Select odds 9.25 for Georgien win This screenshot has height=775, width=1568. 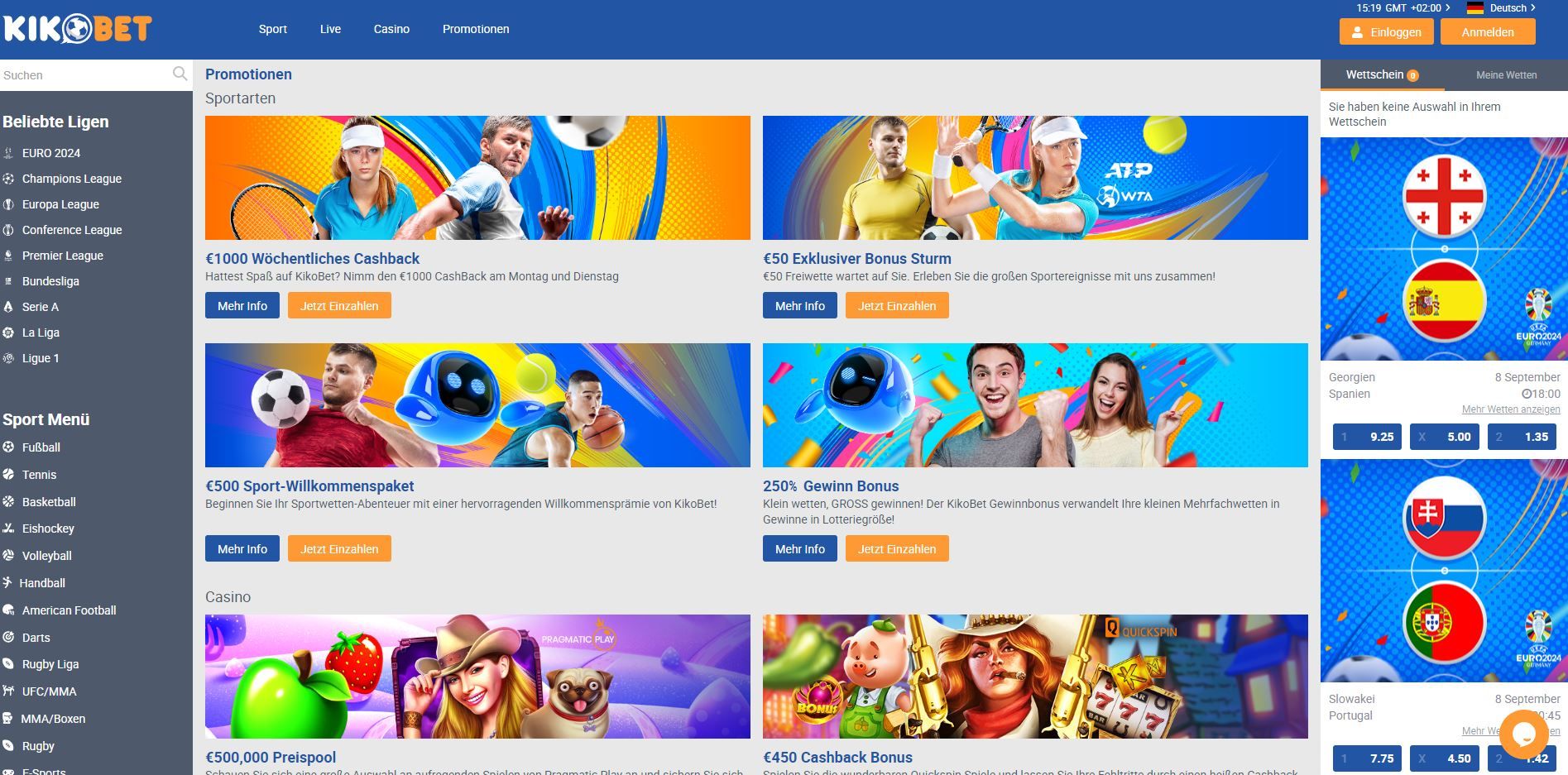pos(1367,437)
